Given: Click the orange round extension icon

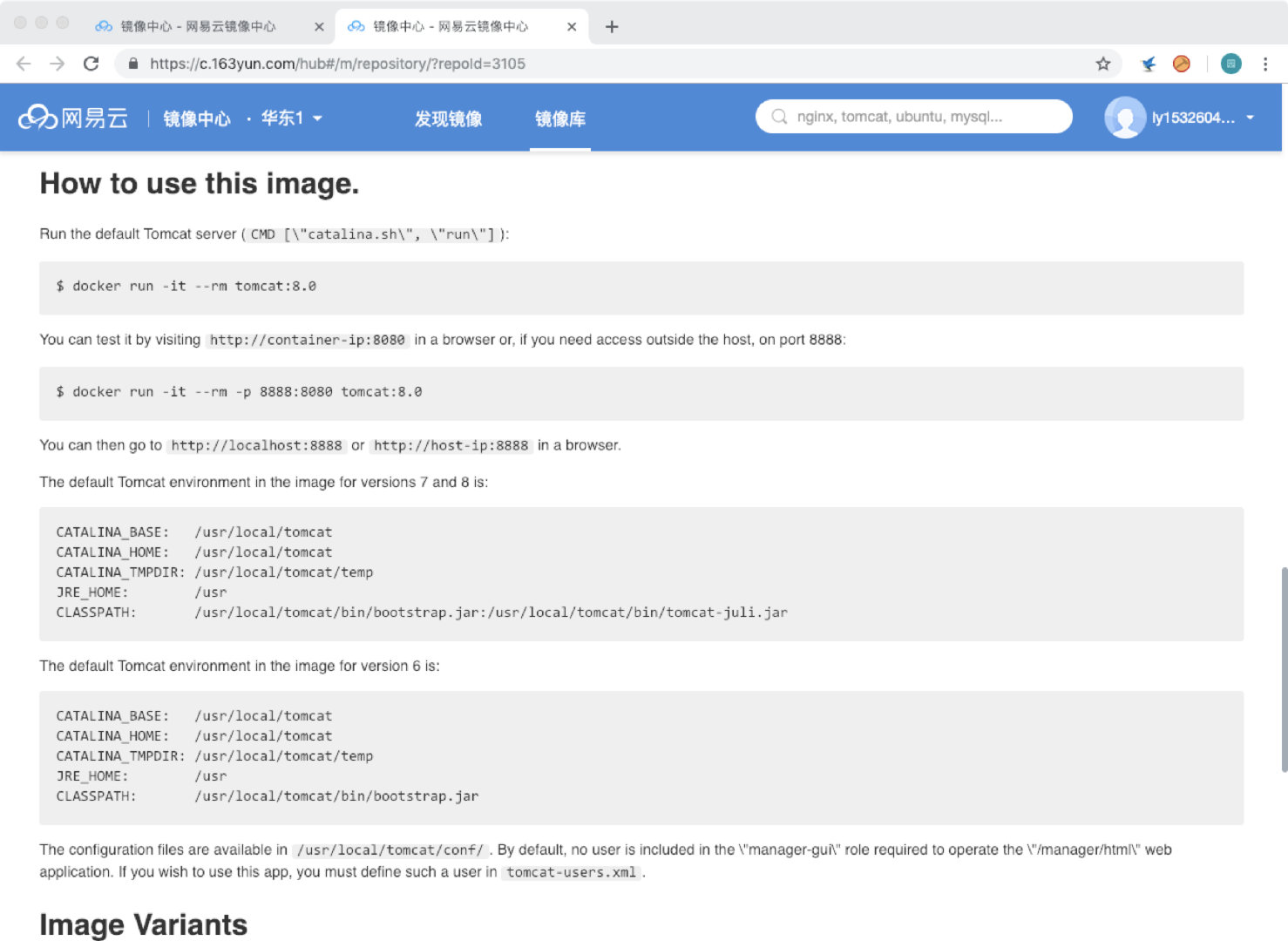Looking at the screenshot, I should pyautogui.click(x=1182, y=64).
